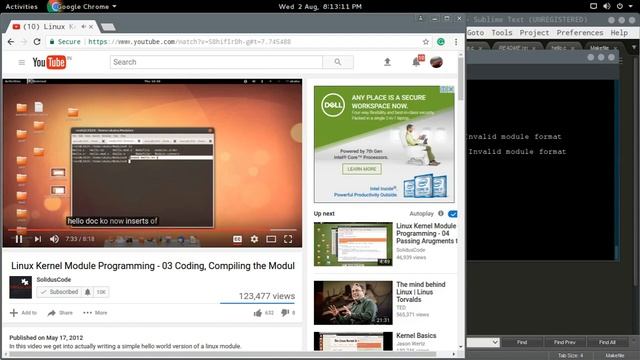Open system volume indicator
Viewport: 640px width, 360px height.
pos(607,6)
